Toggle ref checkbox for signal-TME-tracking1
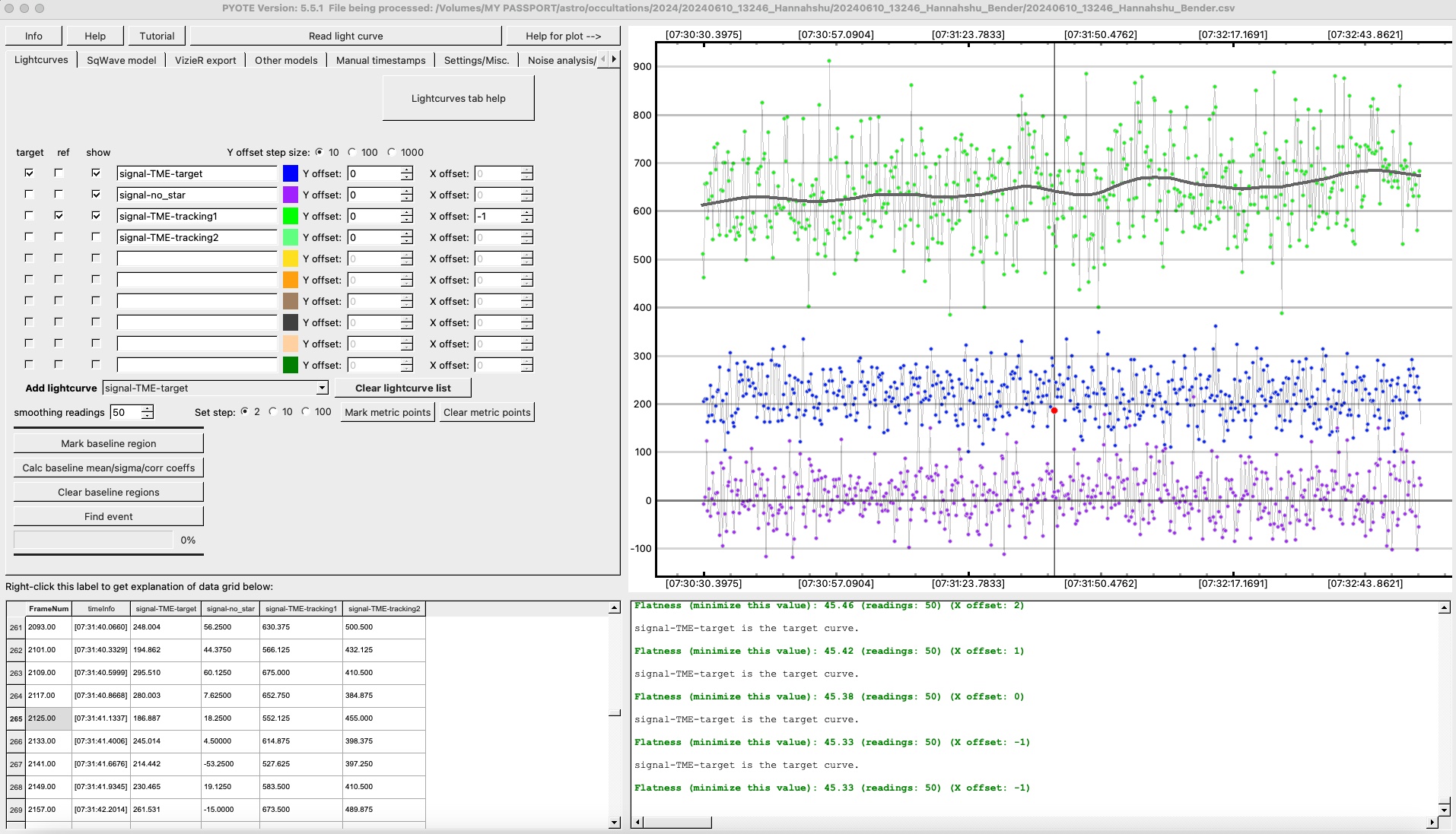The height and width of the screenshot is (834, 1456). pyautogui.click(x=59, y=216)
